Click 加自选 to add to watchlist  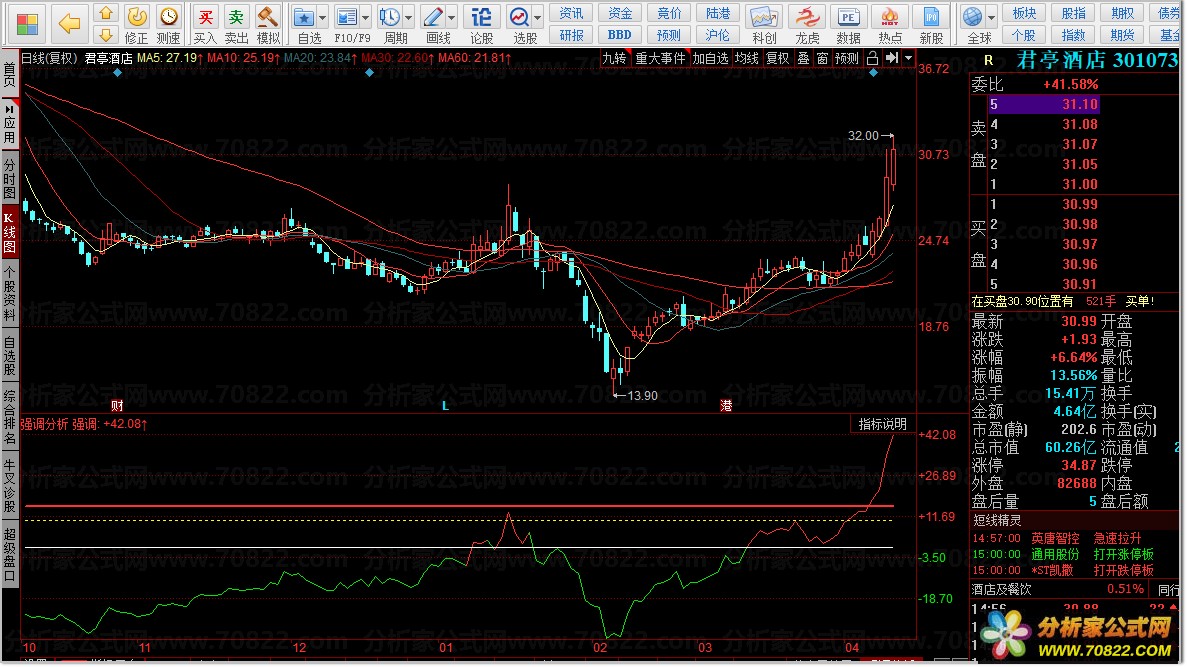click(710, 58)
